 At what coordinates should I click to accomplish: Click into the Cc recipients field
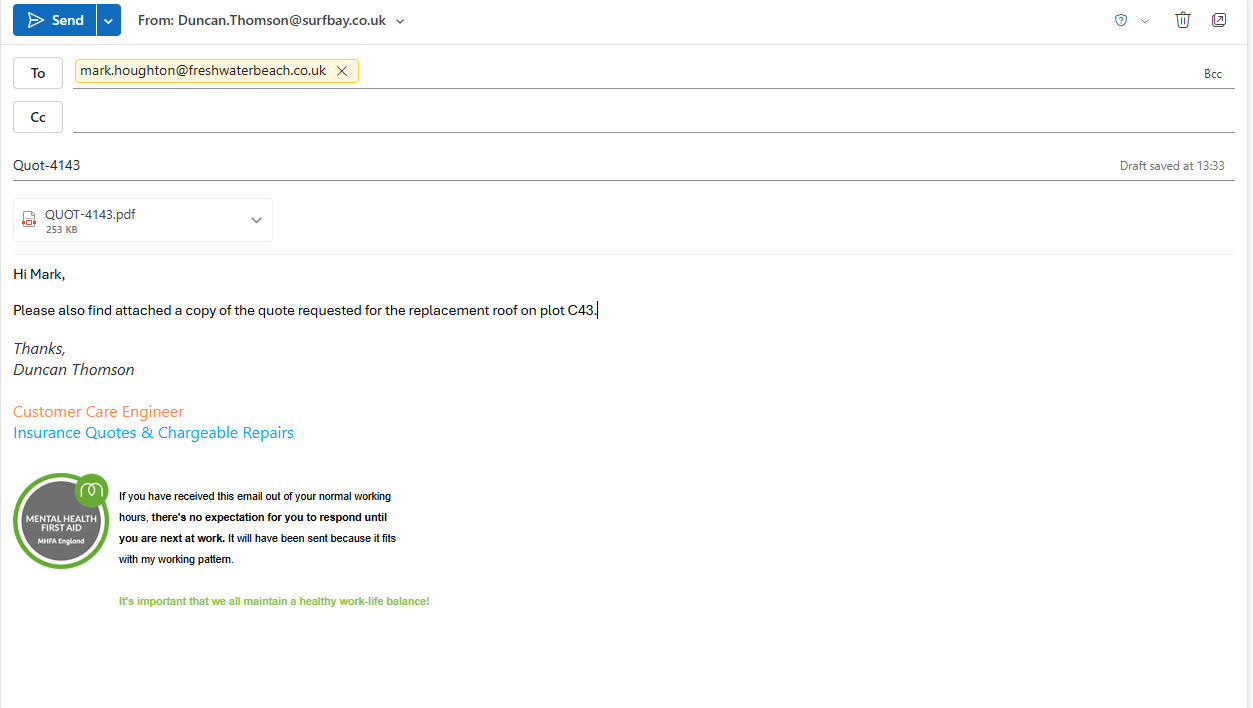click(650, 117)
